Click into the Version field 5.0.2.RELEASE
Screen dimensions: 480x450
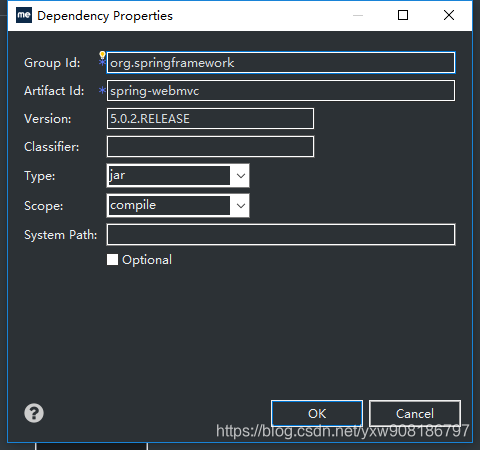(210, 119)
